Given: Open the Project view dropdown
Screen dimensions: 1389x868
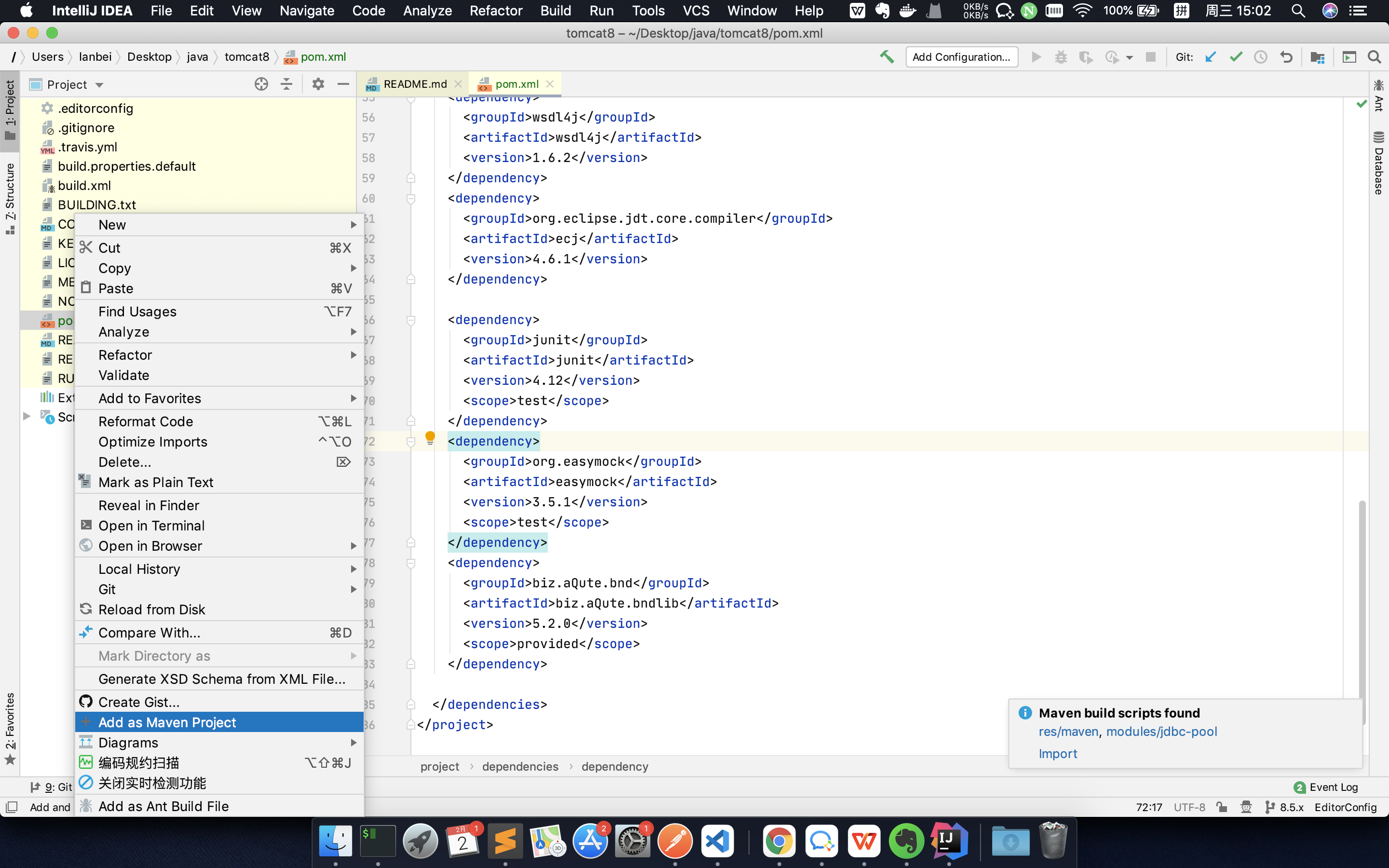Looking at the screenshot, I should (99, 85).
